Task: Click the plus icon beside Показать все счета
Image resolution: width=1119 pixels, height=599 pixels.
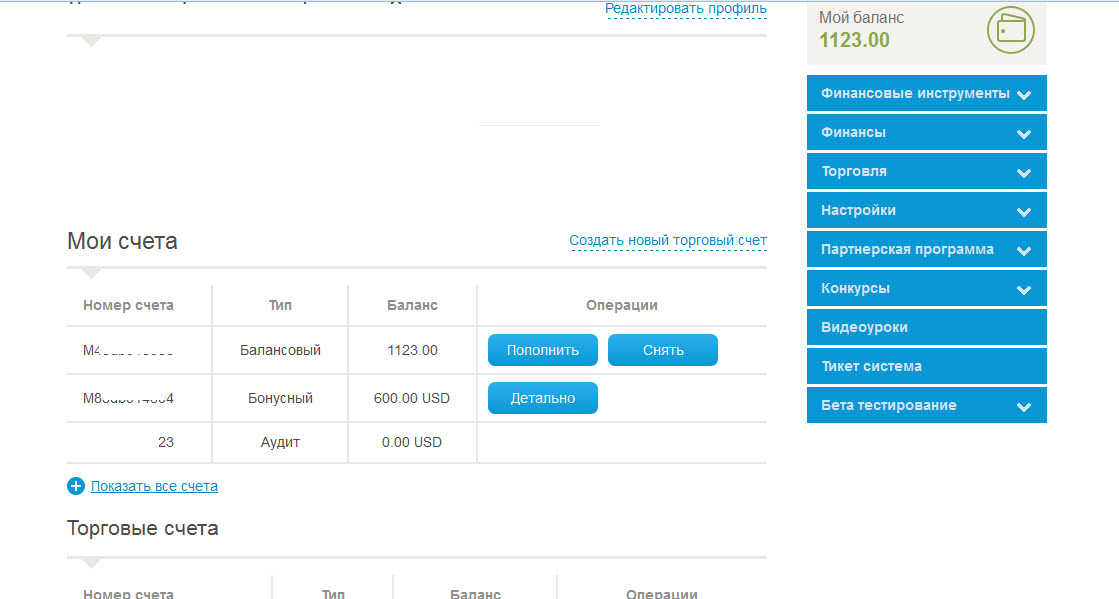Action: [76, 486]
